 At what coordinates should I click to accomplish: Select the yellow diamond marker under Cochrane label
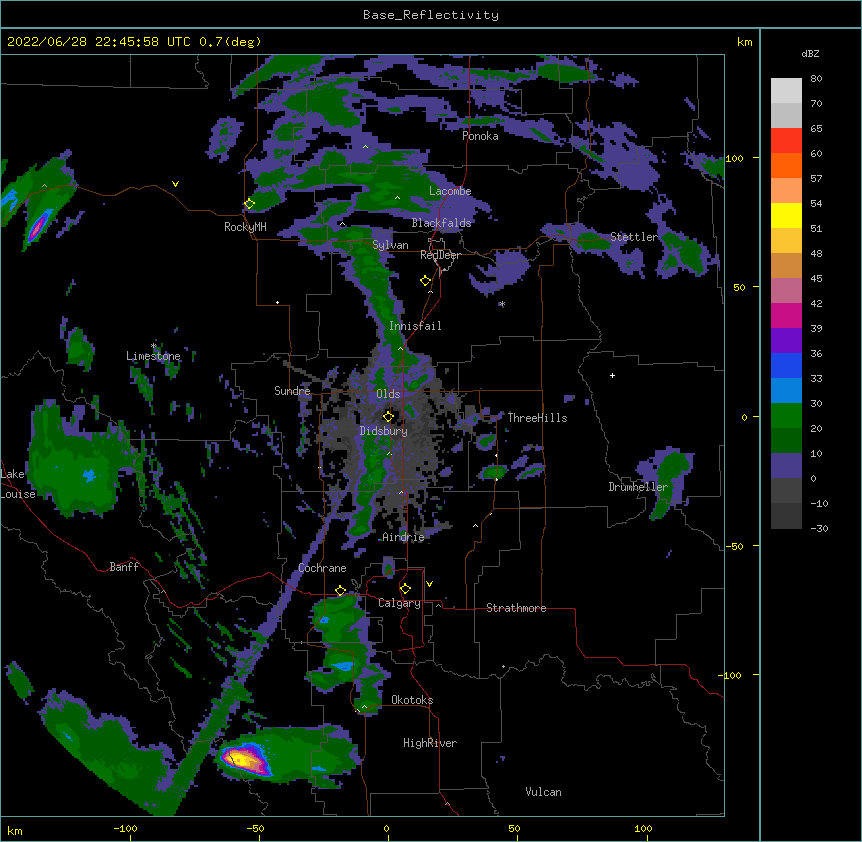340,590
